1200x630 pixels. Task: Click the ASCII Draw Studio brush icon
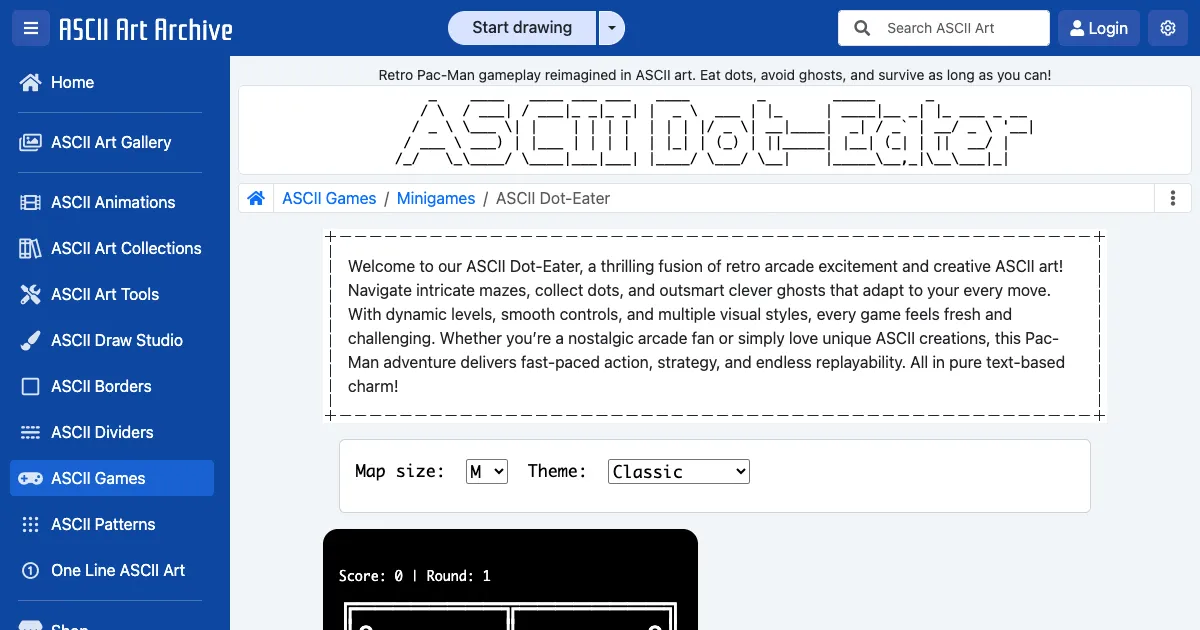coord(31,340)
